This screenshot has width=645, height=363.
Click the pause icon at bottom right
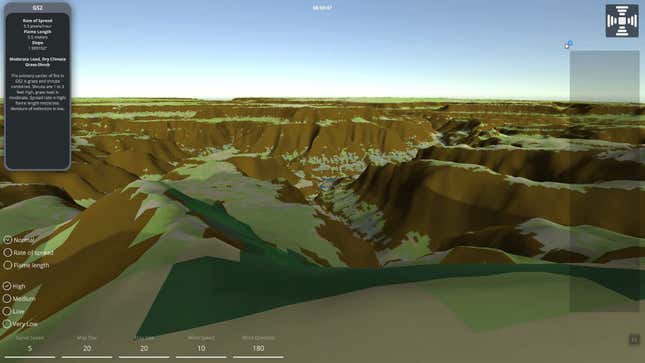point(634,340)
